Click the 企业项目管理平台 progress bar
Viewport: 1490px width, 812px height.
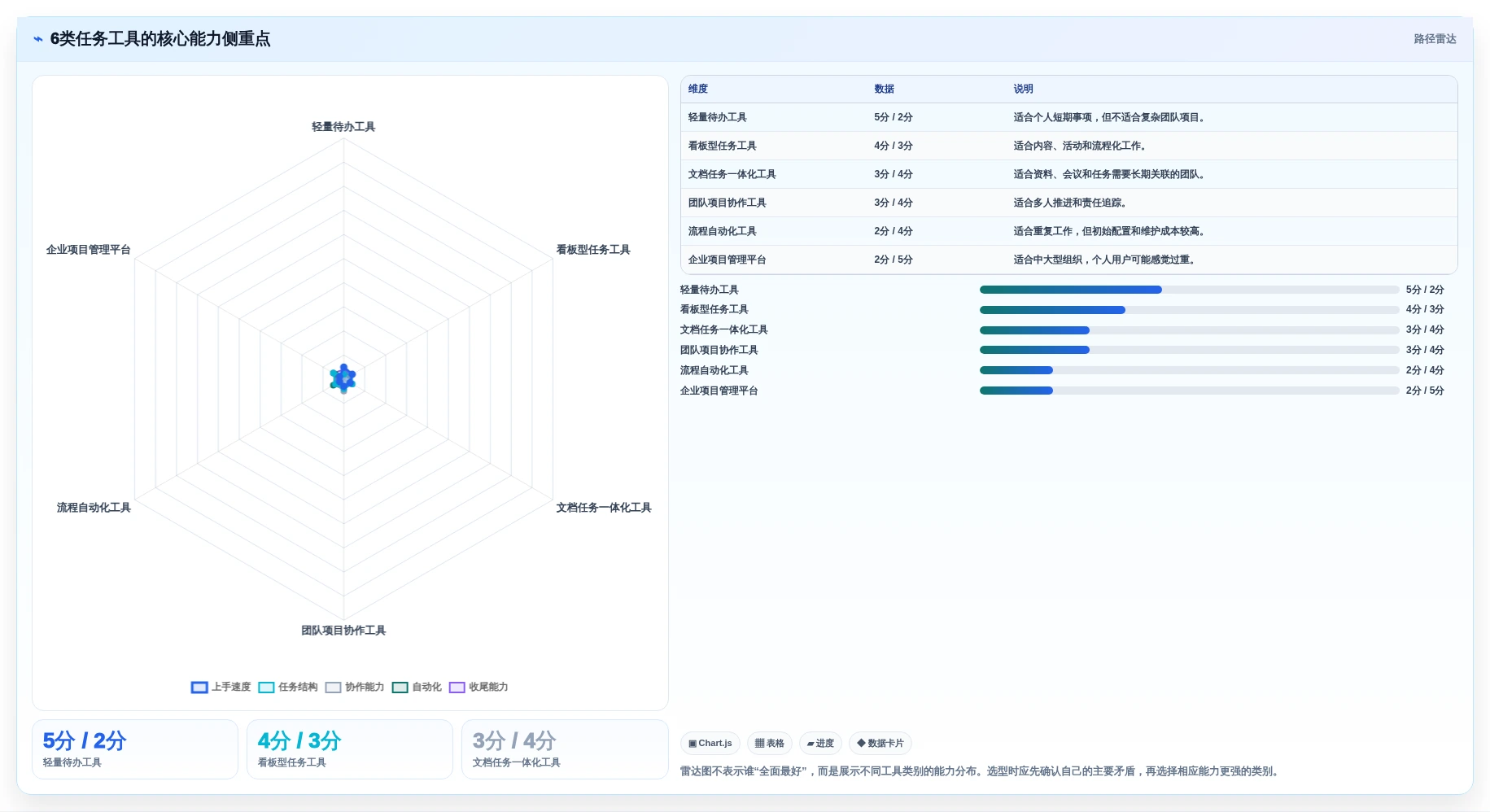[1190, 391]
